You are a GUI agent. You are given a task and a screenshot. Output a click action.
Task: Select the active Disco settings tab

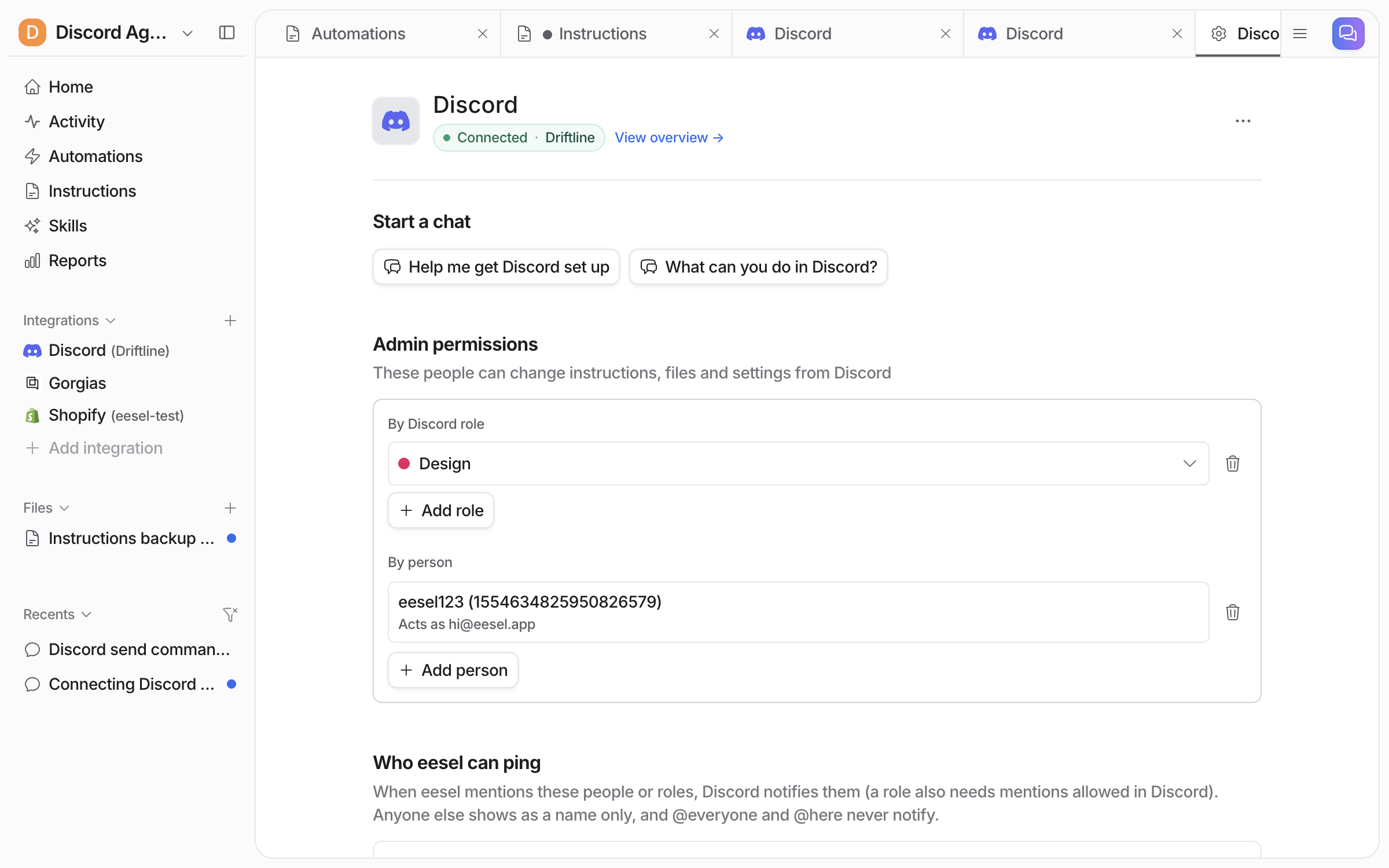[1238, 34]
